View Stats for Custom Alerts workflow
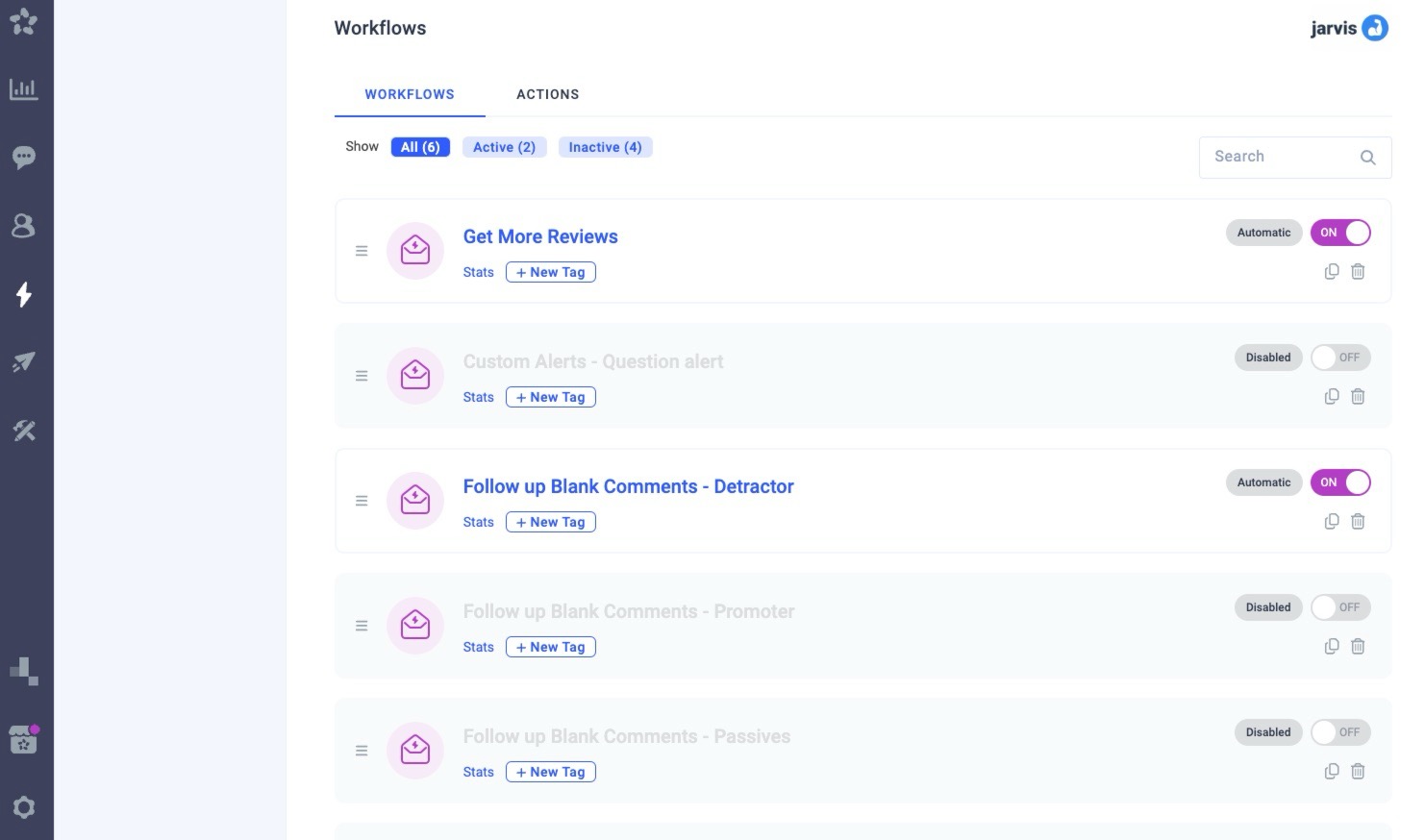This screenshot has width=1425, height=840. (478, 397)
